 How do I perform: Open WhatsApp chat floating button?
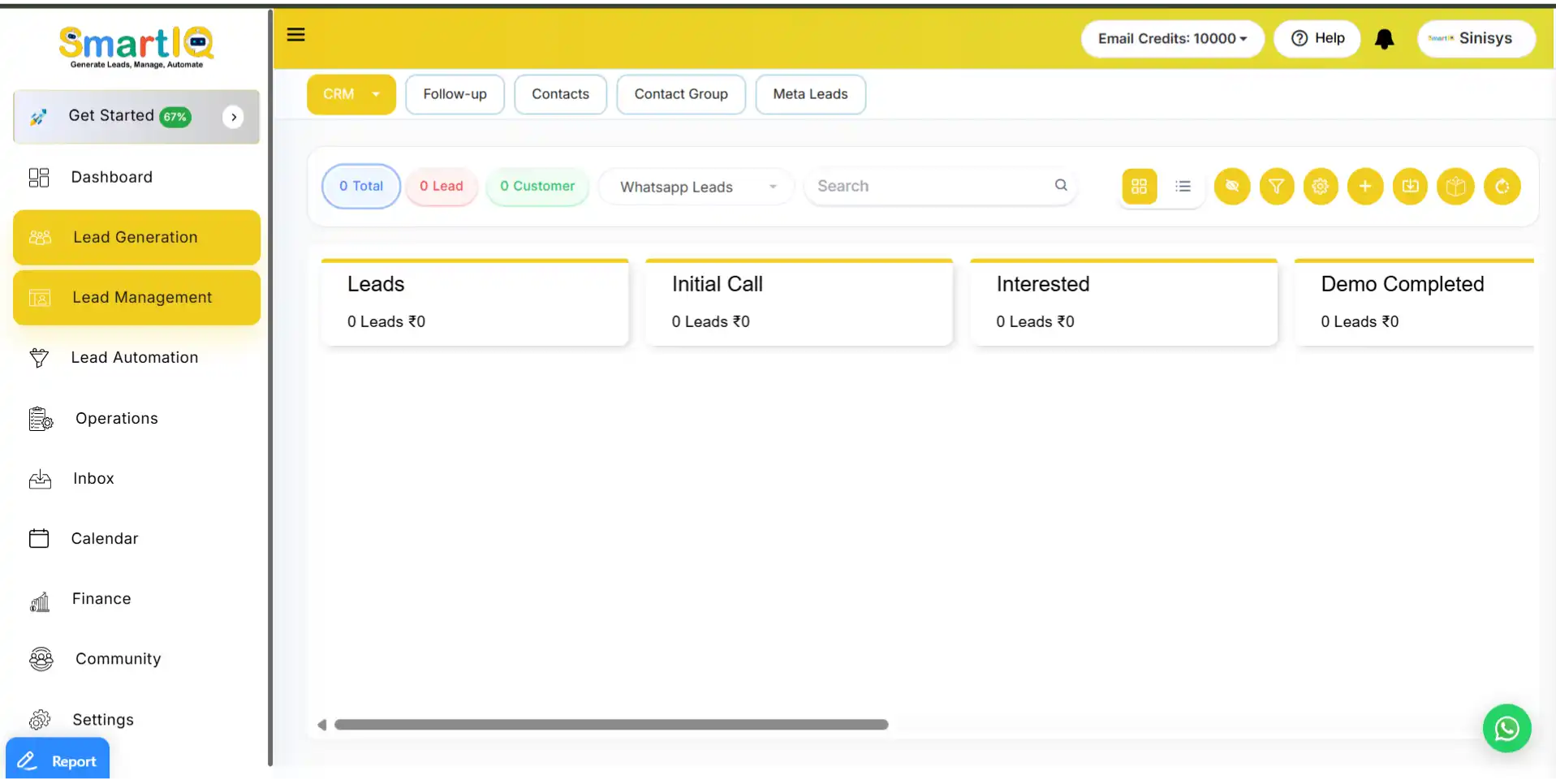[x=1506, y=728]
